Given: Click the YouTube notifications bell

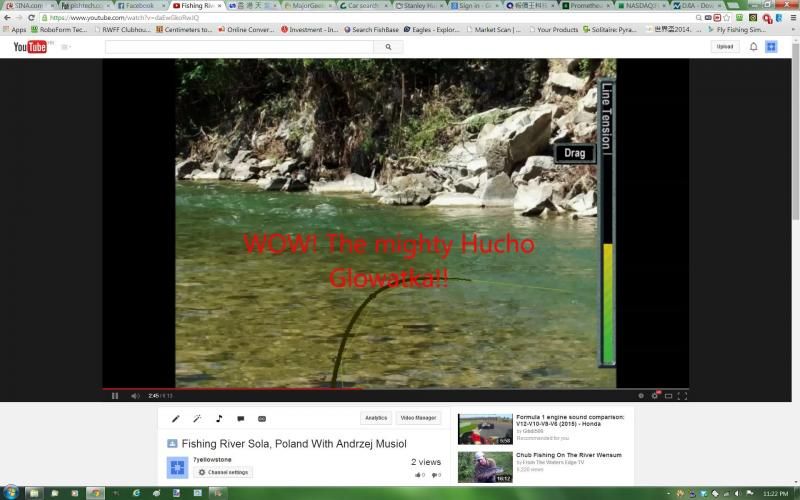Looking at the screenshot, I should pyautogui.click(x=754, y=47).
